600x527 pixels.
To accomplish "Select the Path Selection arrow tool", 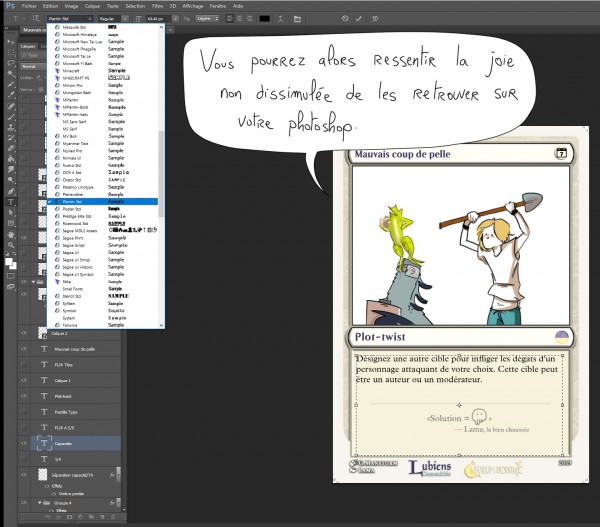I will (11, 212).
